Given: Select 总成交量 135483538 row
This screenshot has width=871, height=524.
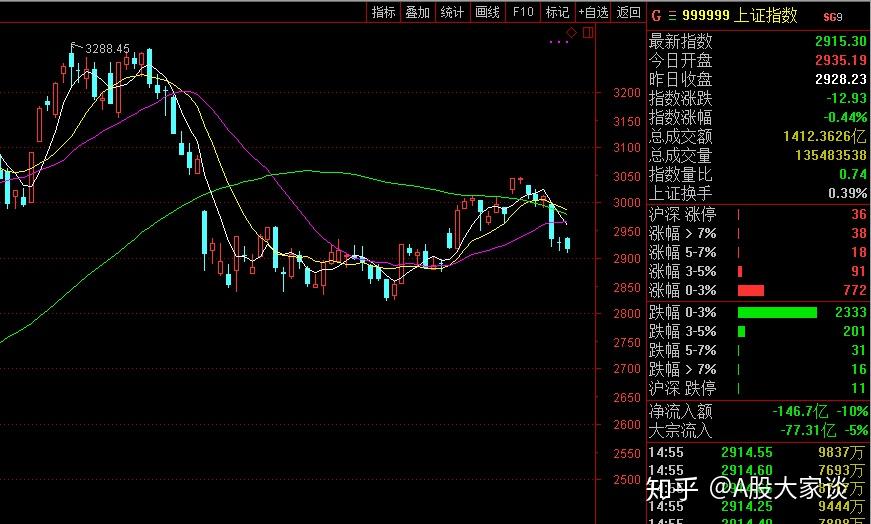Looking at the screenshot, I should (x=758, y=155).
